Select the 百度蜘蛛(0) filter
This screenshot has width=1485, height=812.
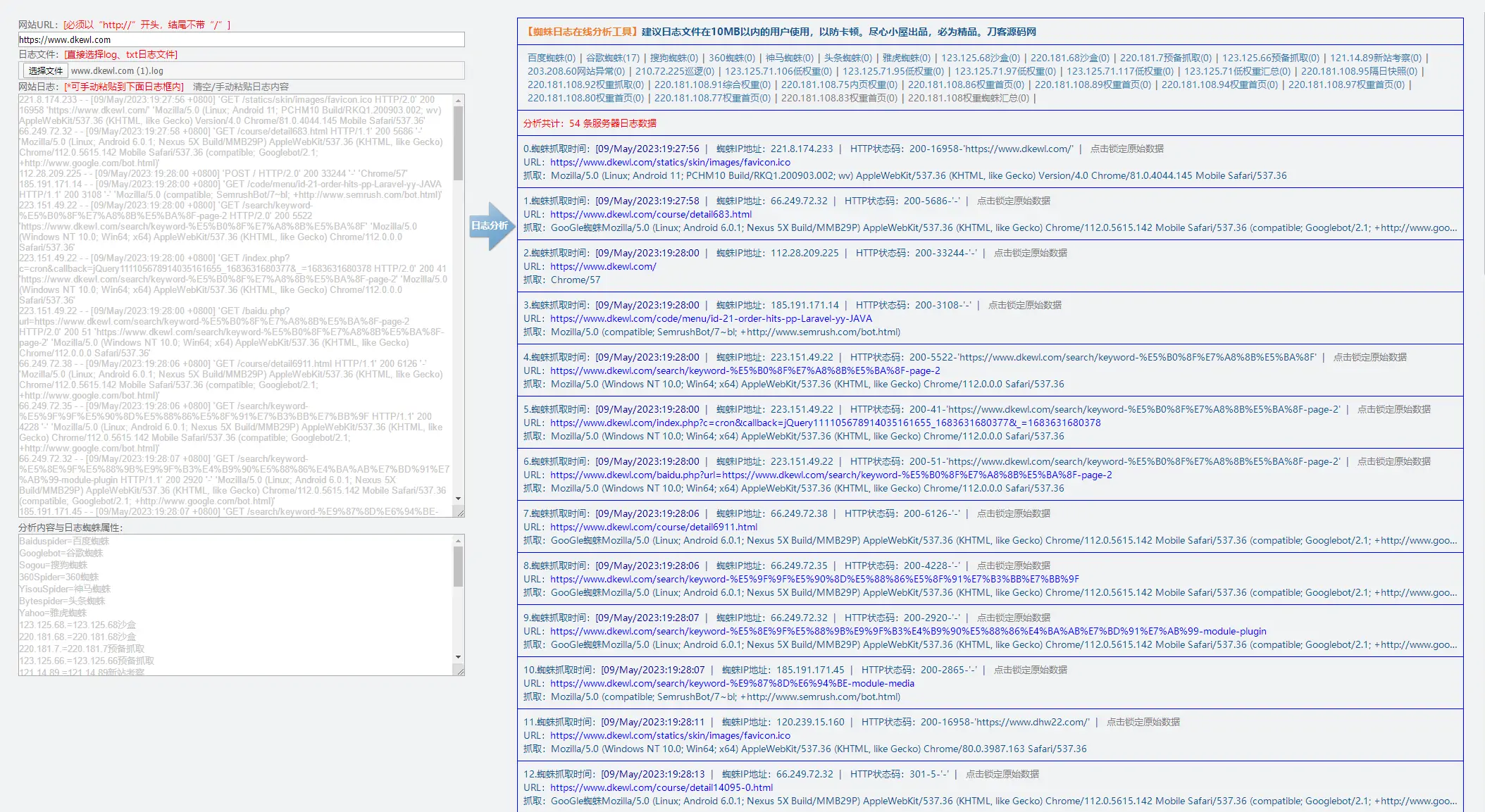click(551, 58)
